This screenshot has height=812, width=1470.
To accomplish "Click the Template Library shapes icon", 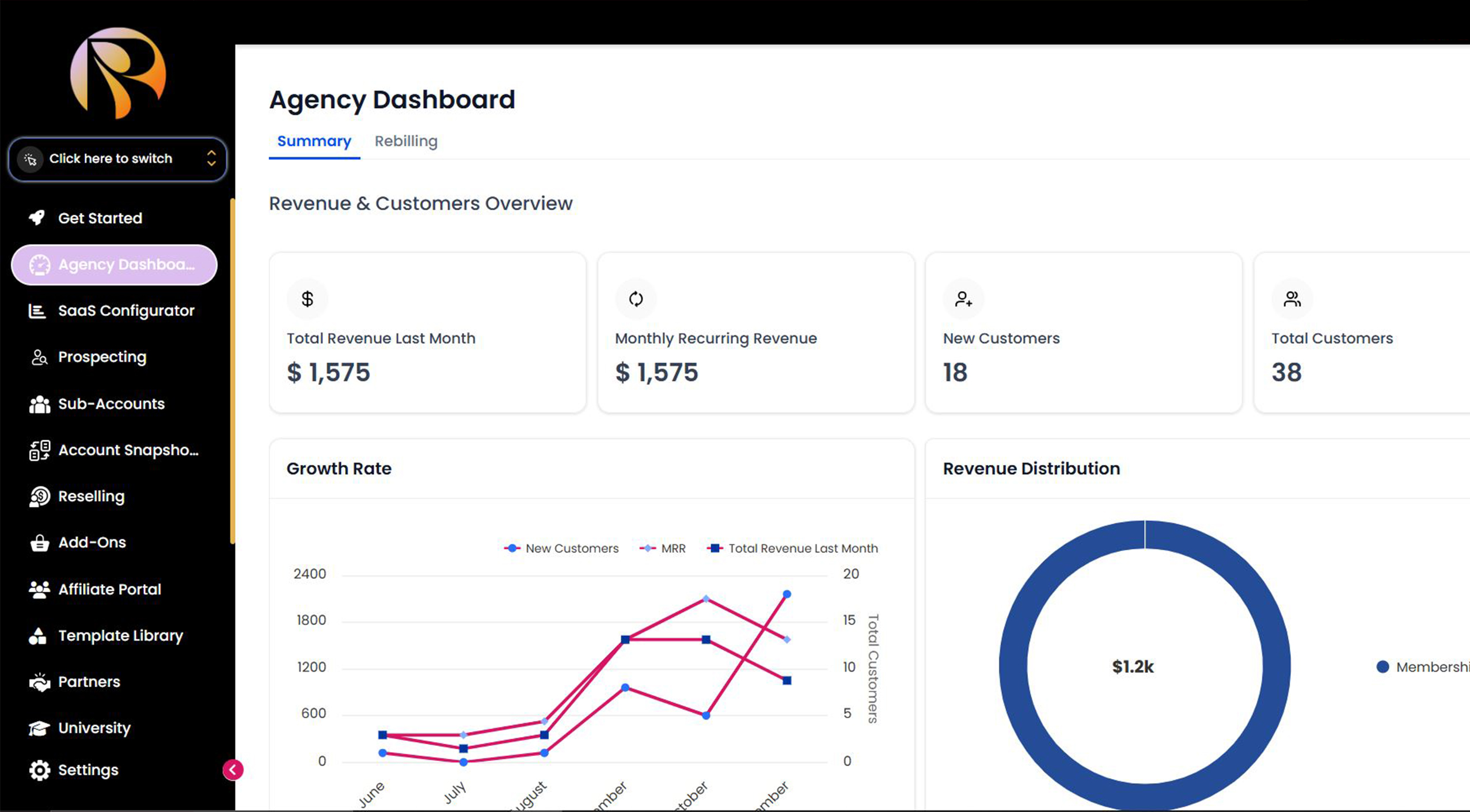I will click(38, 636).
